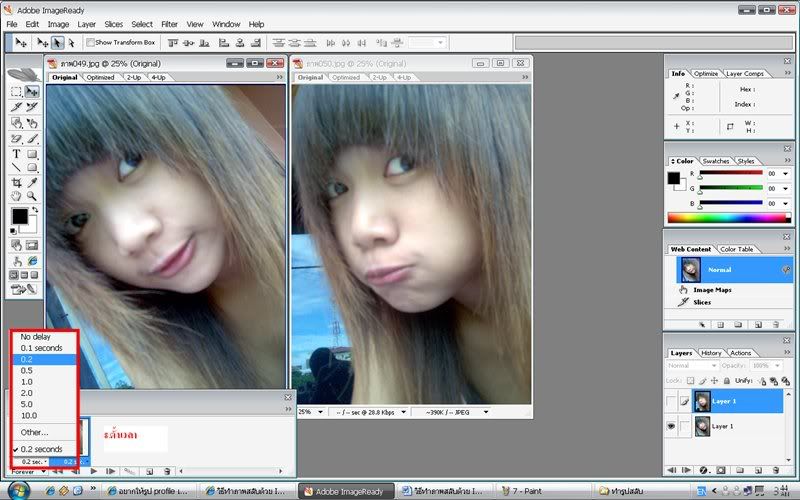Select the Type tool
The height and width of the screenshot is (500, 800).
tap(16, 154)
